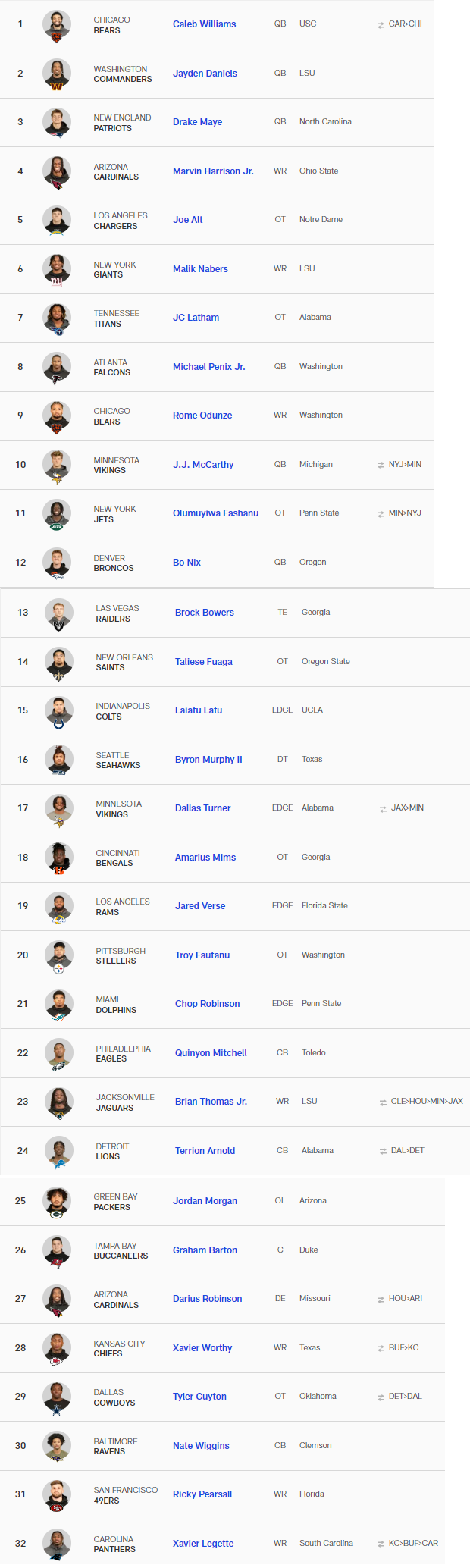470x1568 pixels.
Task: Click the trade icon beside KC>BUF>CAR
Action: pos(381,1544)
